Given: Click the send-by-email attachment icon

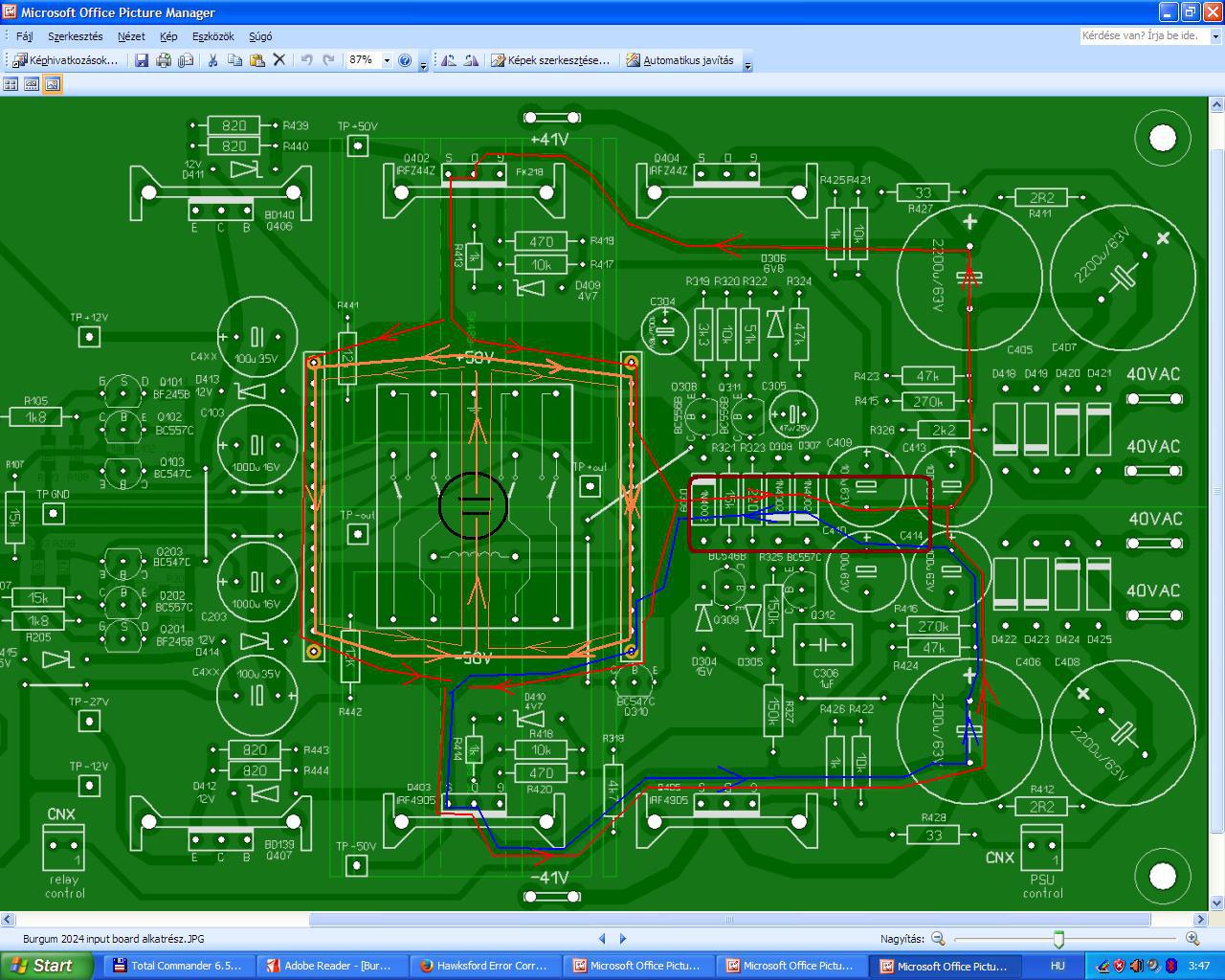Looking at the screenshot, I should tap(186, 60).
